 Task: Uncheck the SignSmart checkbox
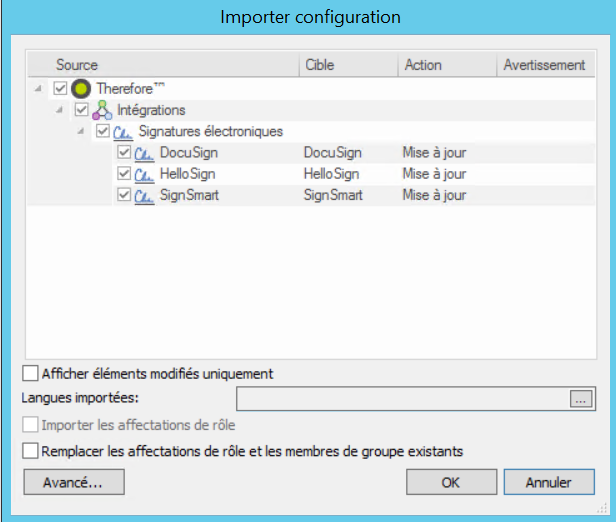point(124,194)
